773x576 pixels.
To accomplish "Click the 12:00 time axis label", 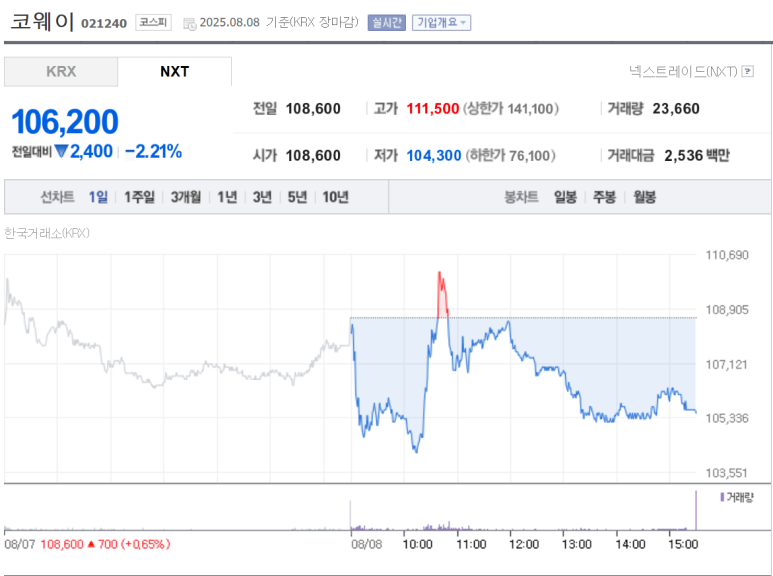I will coord(524,544).
